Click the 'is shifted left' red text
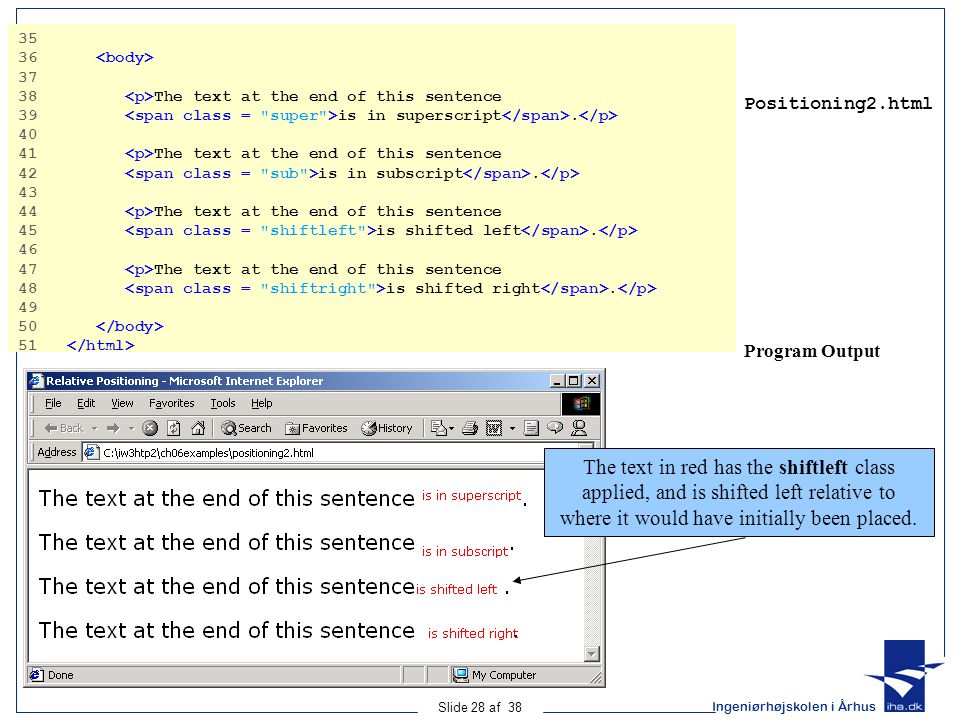The height and width of the screenshot is (720, 960). [456, 589]
